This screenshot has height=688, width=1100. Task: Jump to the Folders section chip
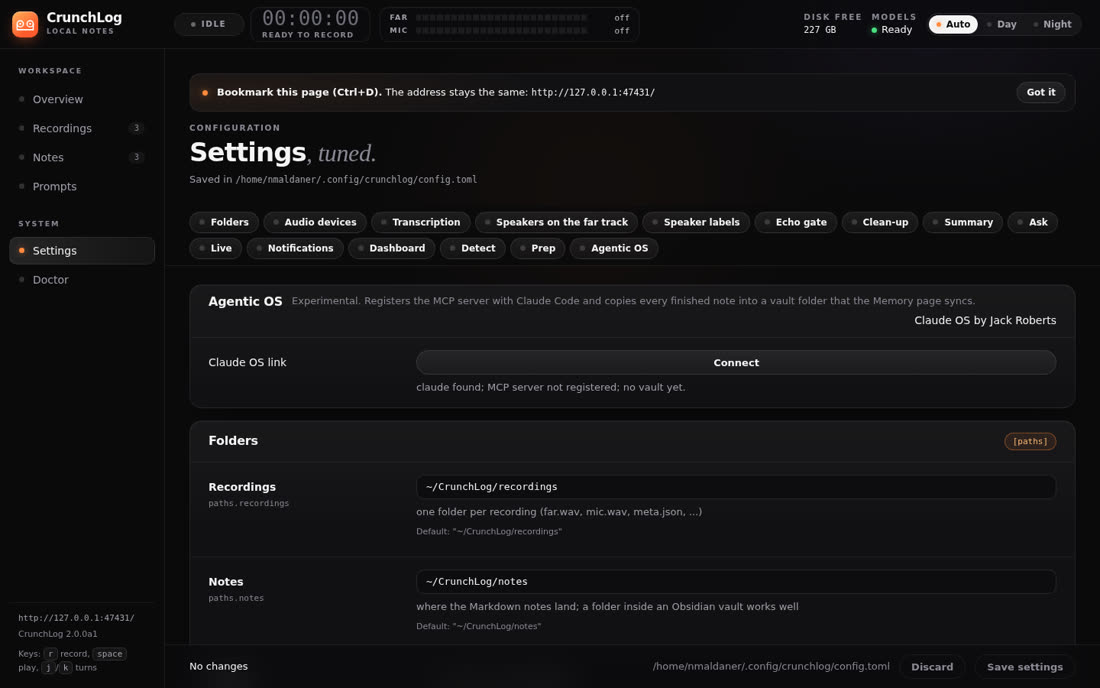(224, 222)
